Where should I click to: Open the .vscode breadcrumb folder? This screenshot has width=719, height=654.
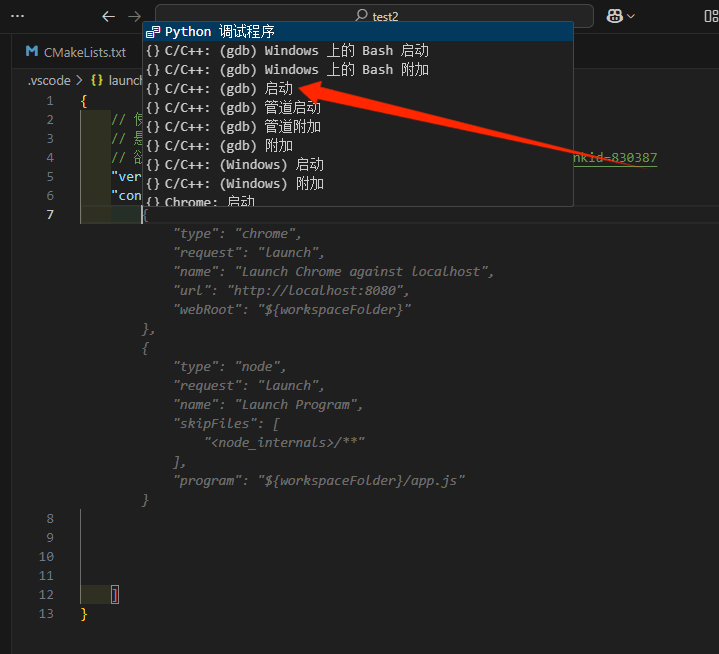[x=48, y=80]
